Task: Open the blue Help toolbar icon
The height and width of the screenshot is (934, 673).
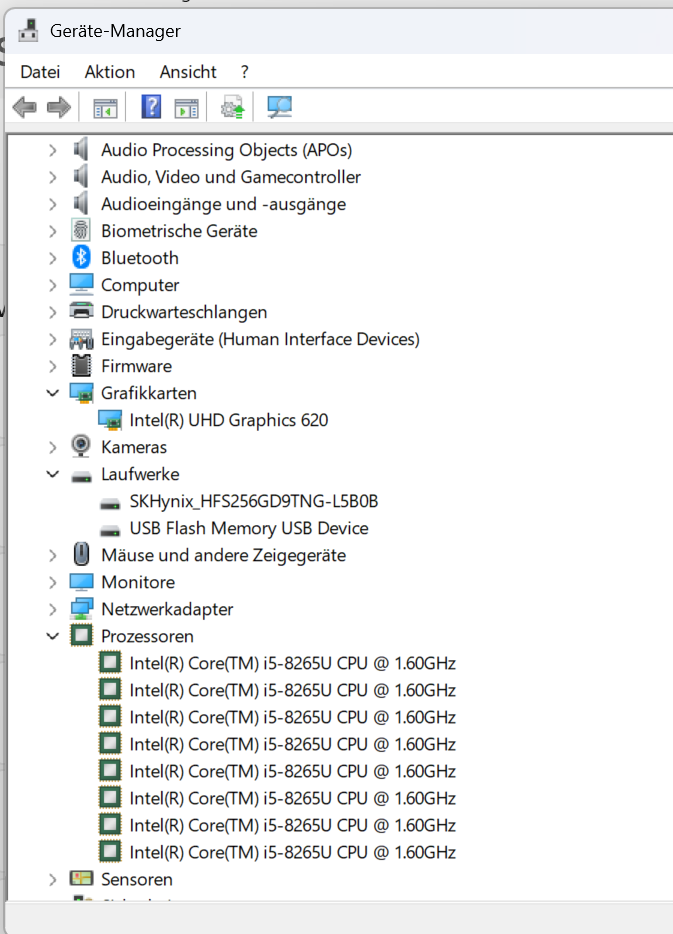Action: (151, 107)
